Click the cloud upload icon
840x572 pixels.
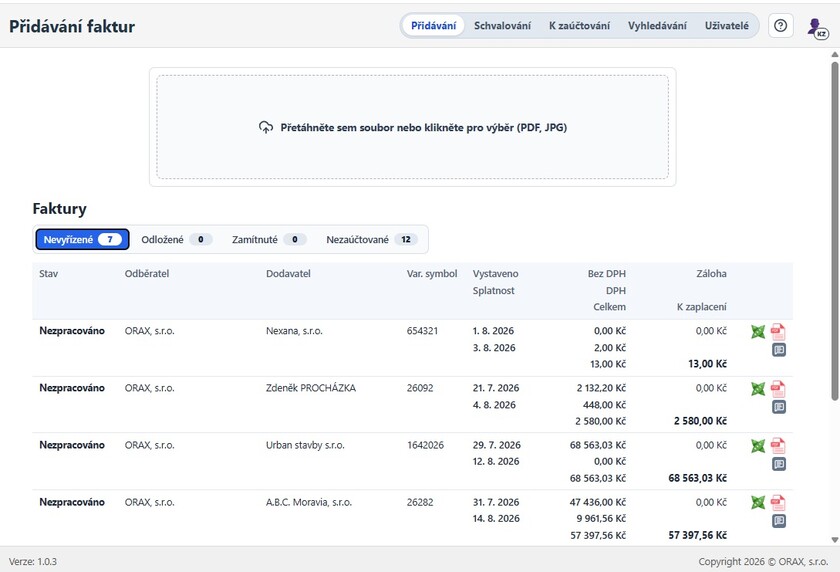266,127
